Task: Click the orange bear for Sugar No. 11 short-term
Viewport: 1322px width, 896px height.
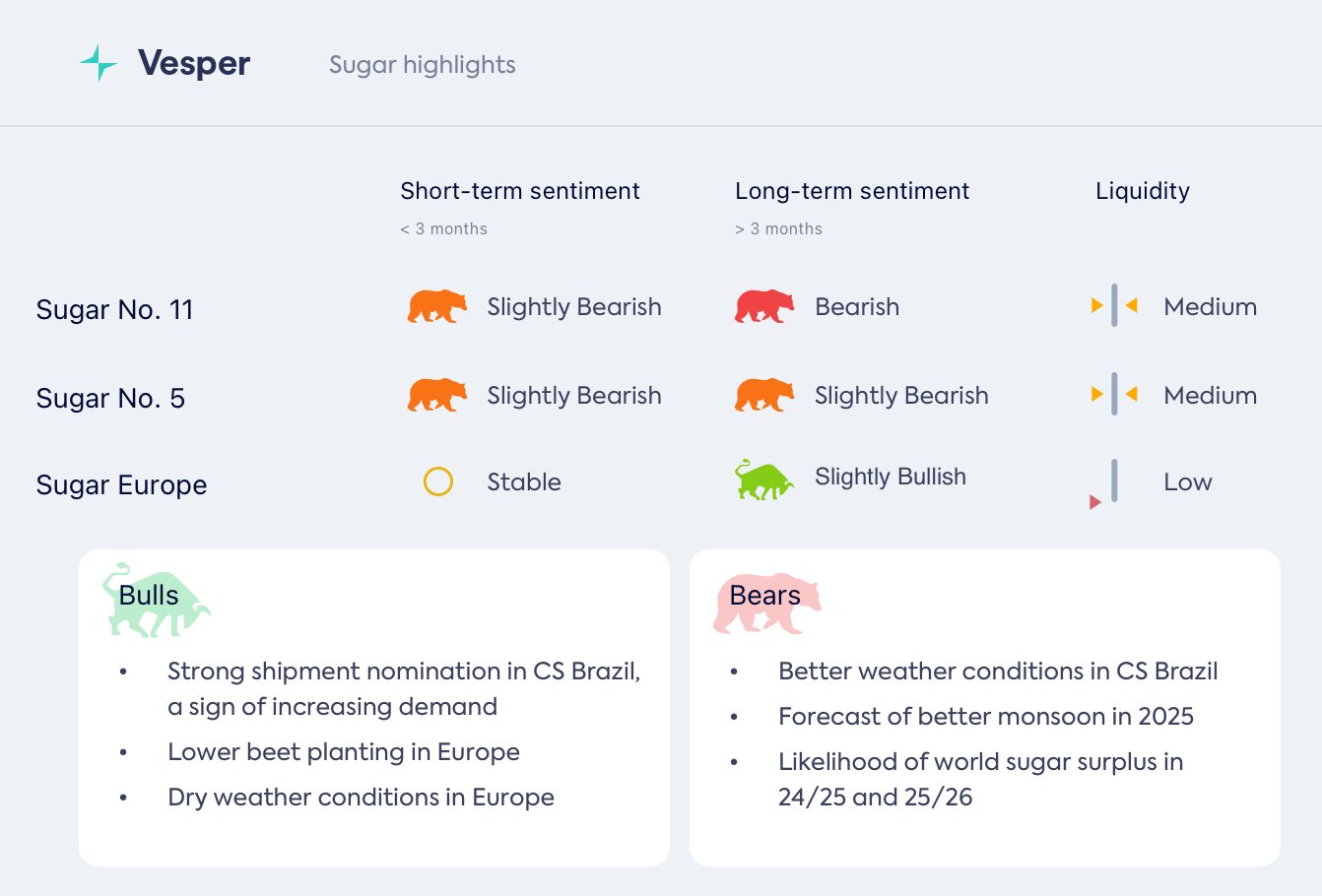Action: click(x=437, y=307)
